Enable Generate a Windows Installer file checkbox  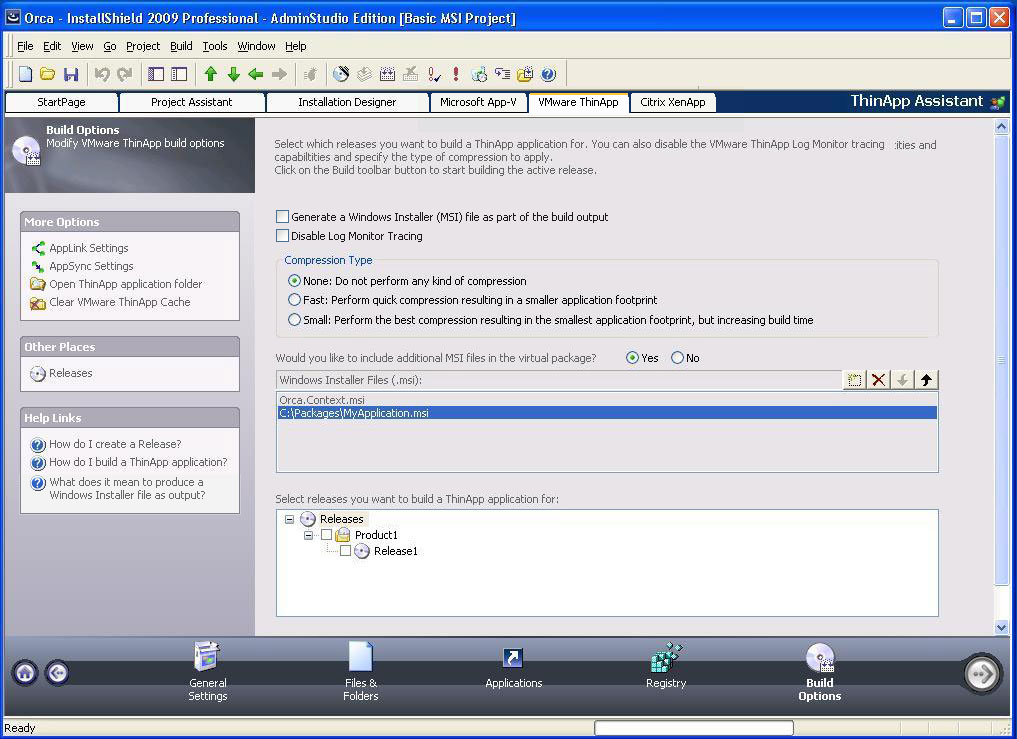(x=282, y=217)
